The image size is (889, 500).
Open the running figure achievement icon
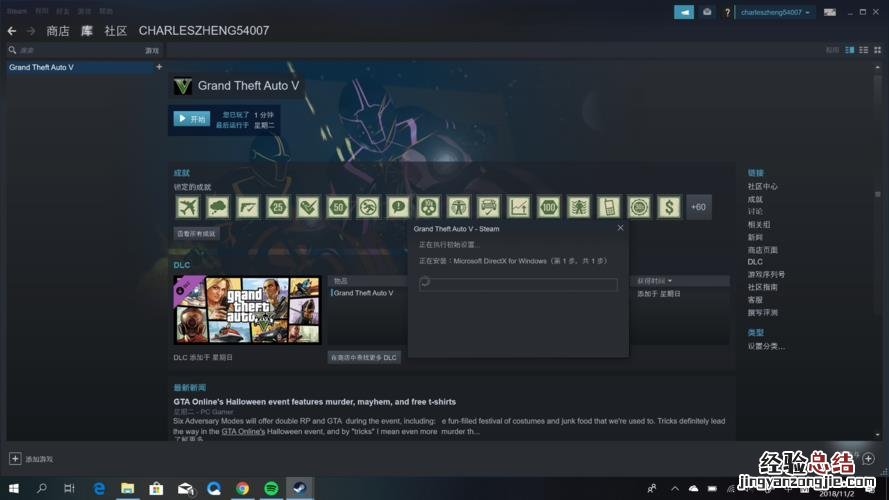(x=368, y=207)
